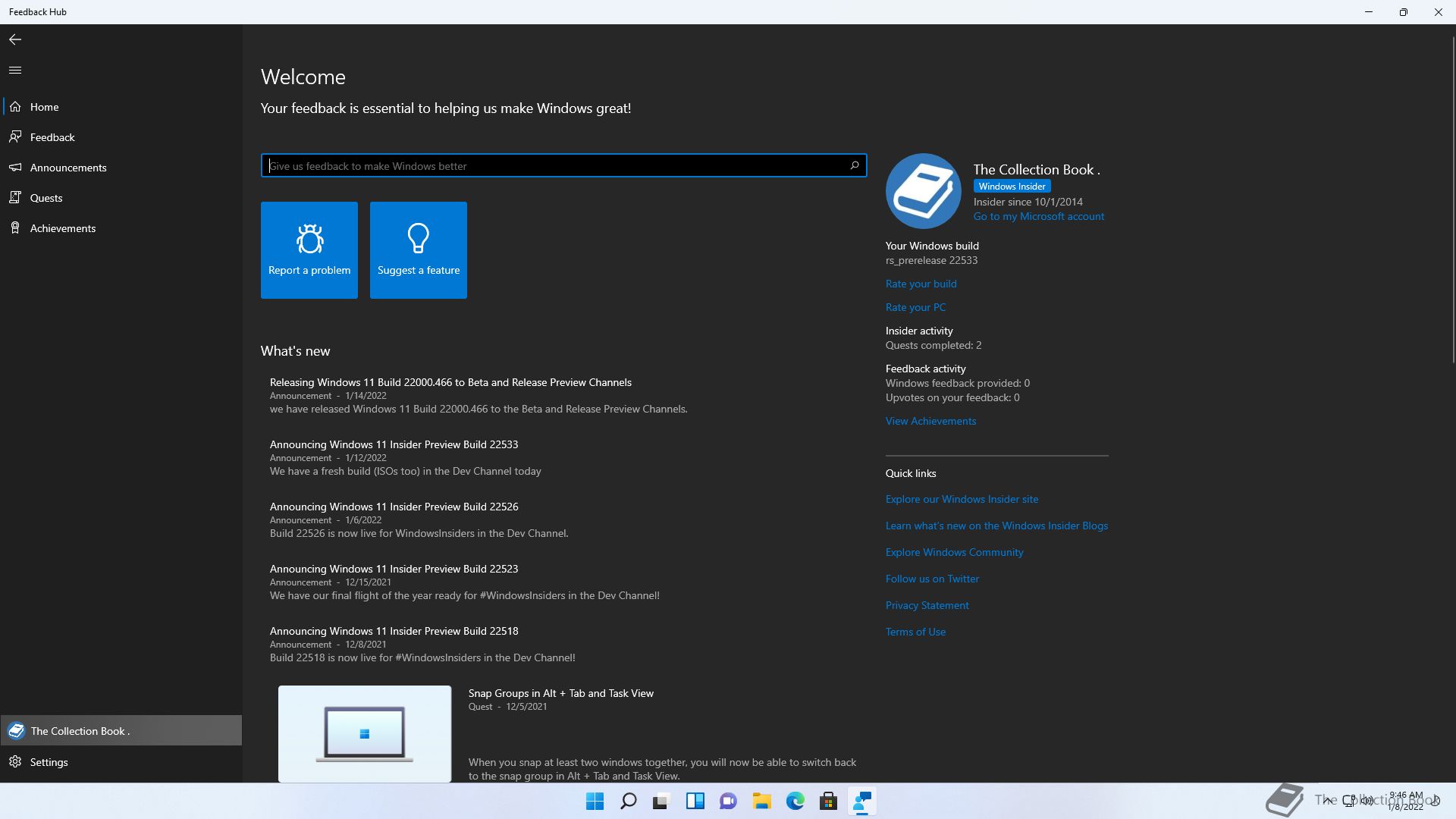
Task: Open Go to my Microsoft account link
Action: tap(1039, 217)
